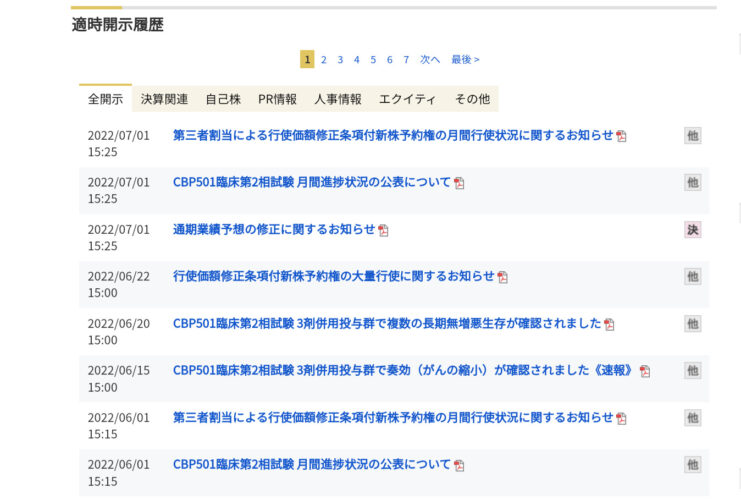Go to page 7
This screenshot has height=500, width=741.
tap(406, 60)
